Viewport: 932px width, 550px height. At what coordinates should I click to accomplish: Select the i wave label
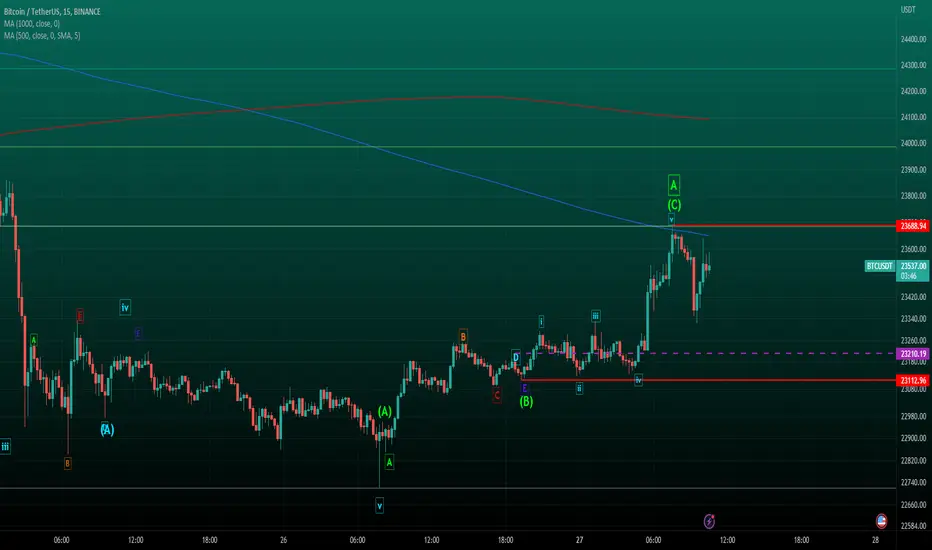pos(541,322)
